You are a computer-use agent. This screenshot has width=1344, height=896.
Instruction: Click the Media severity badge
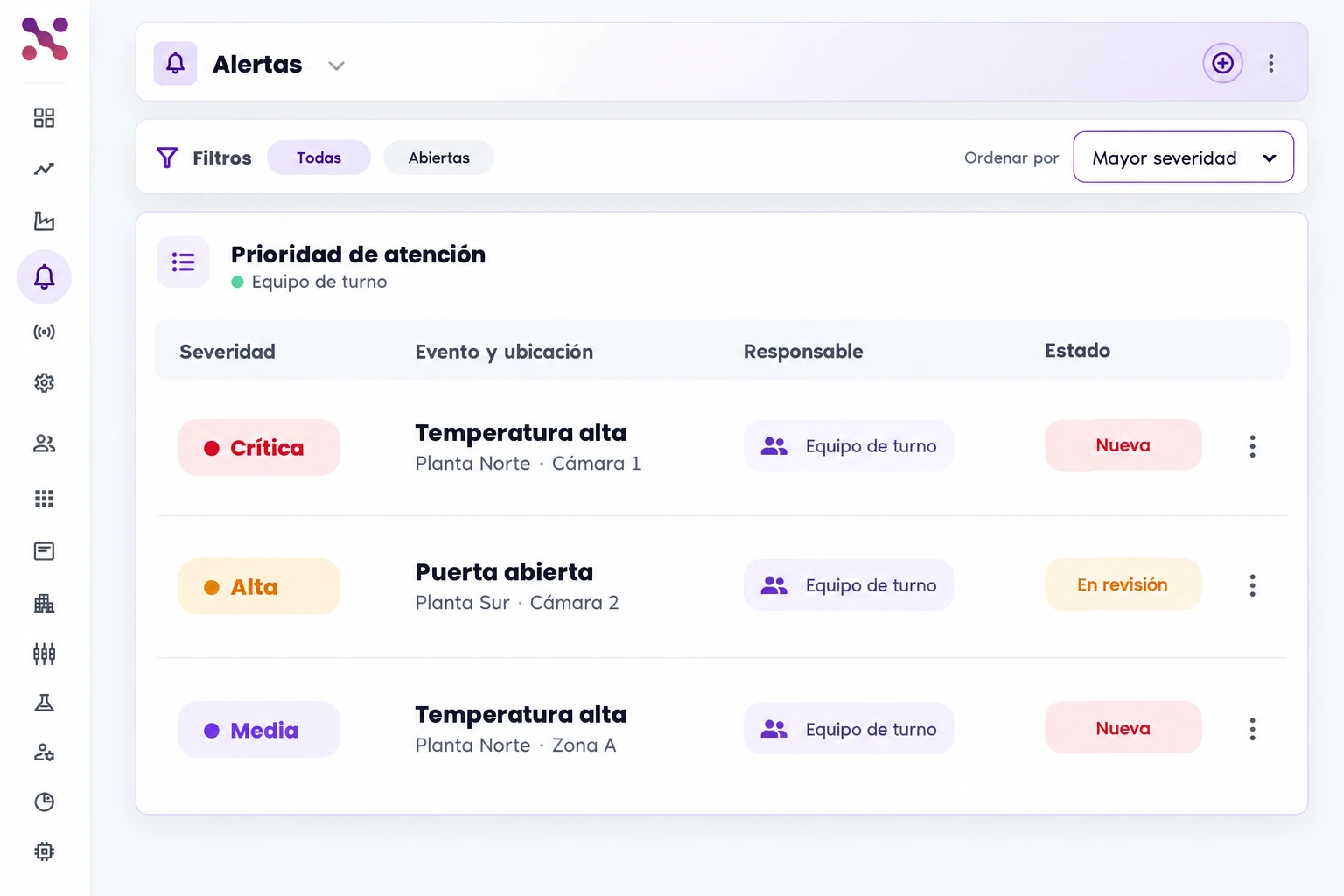tap(259, 730)
